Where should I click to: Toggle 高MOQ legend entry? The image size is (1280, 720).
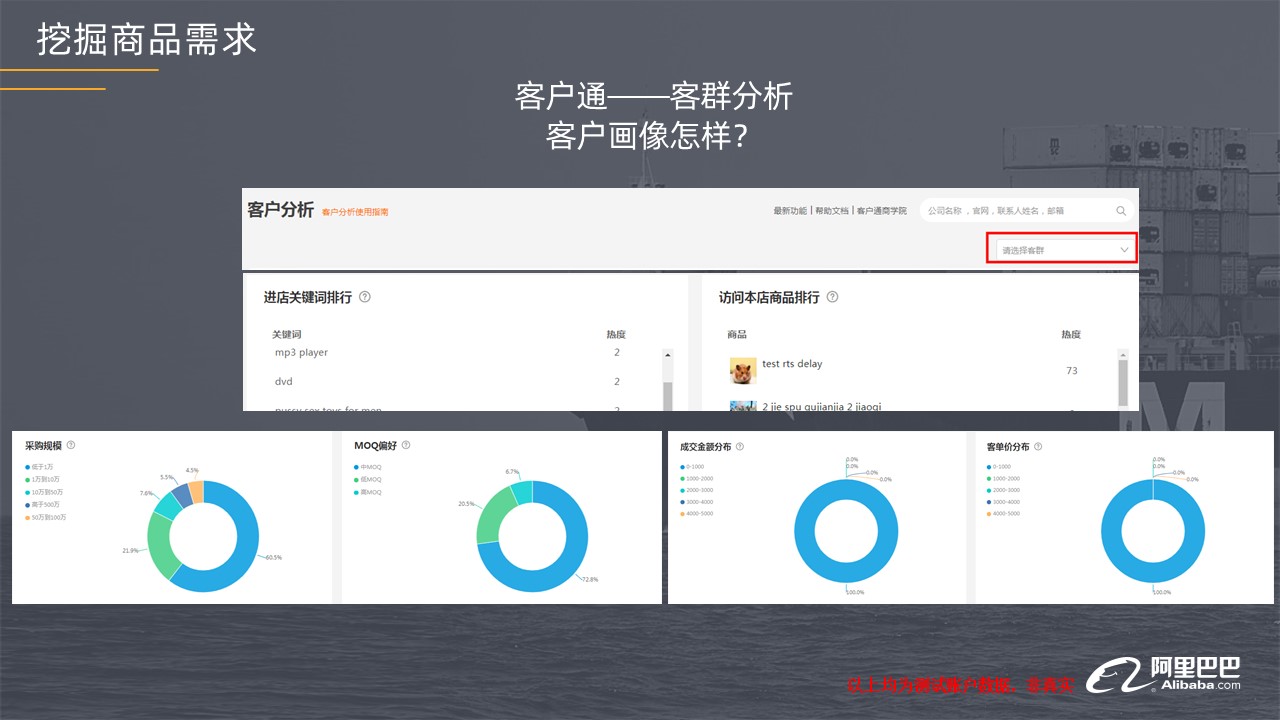click(x=368, y=492)
